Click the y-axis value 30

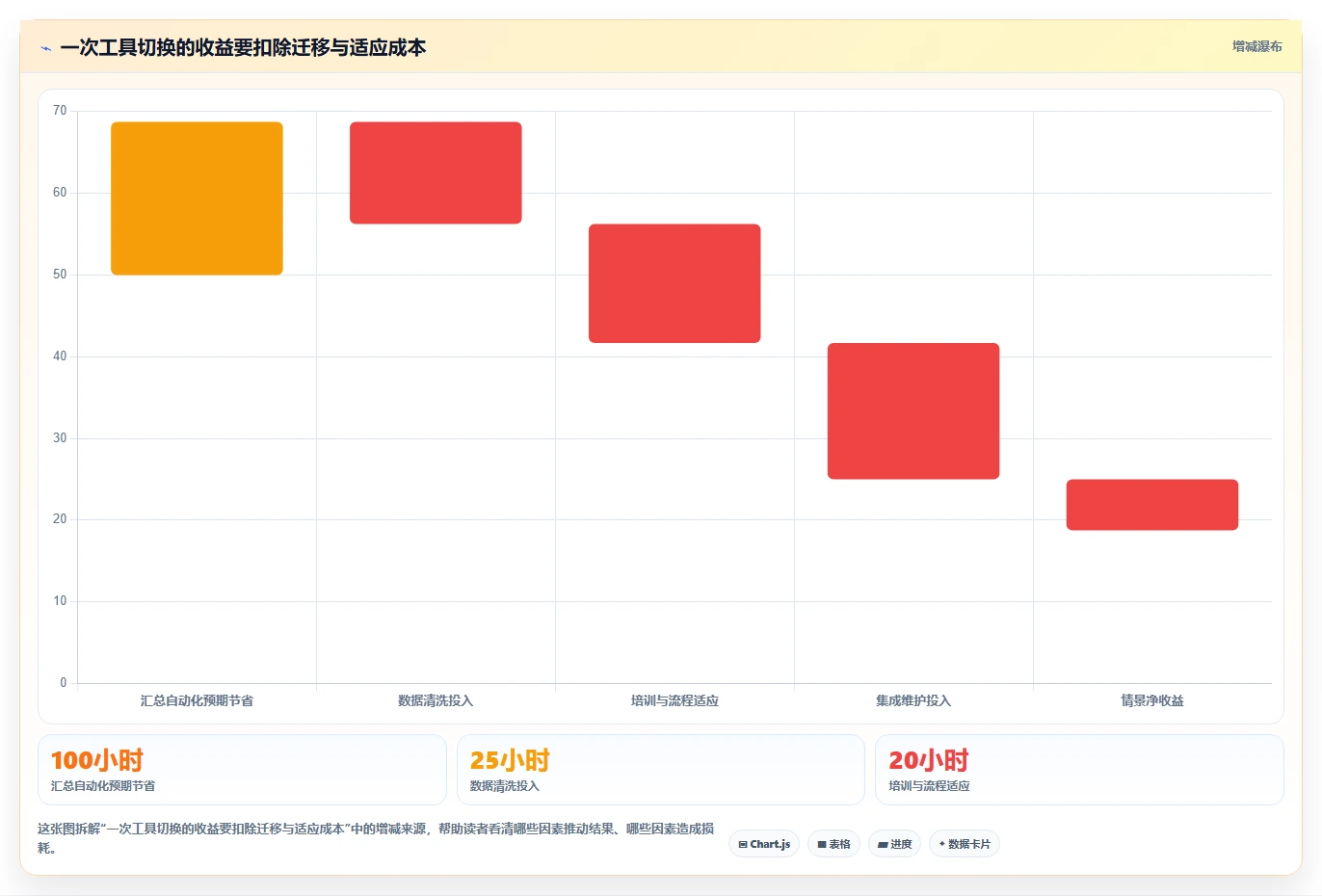(x=60, y=438)
